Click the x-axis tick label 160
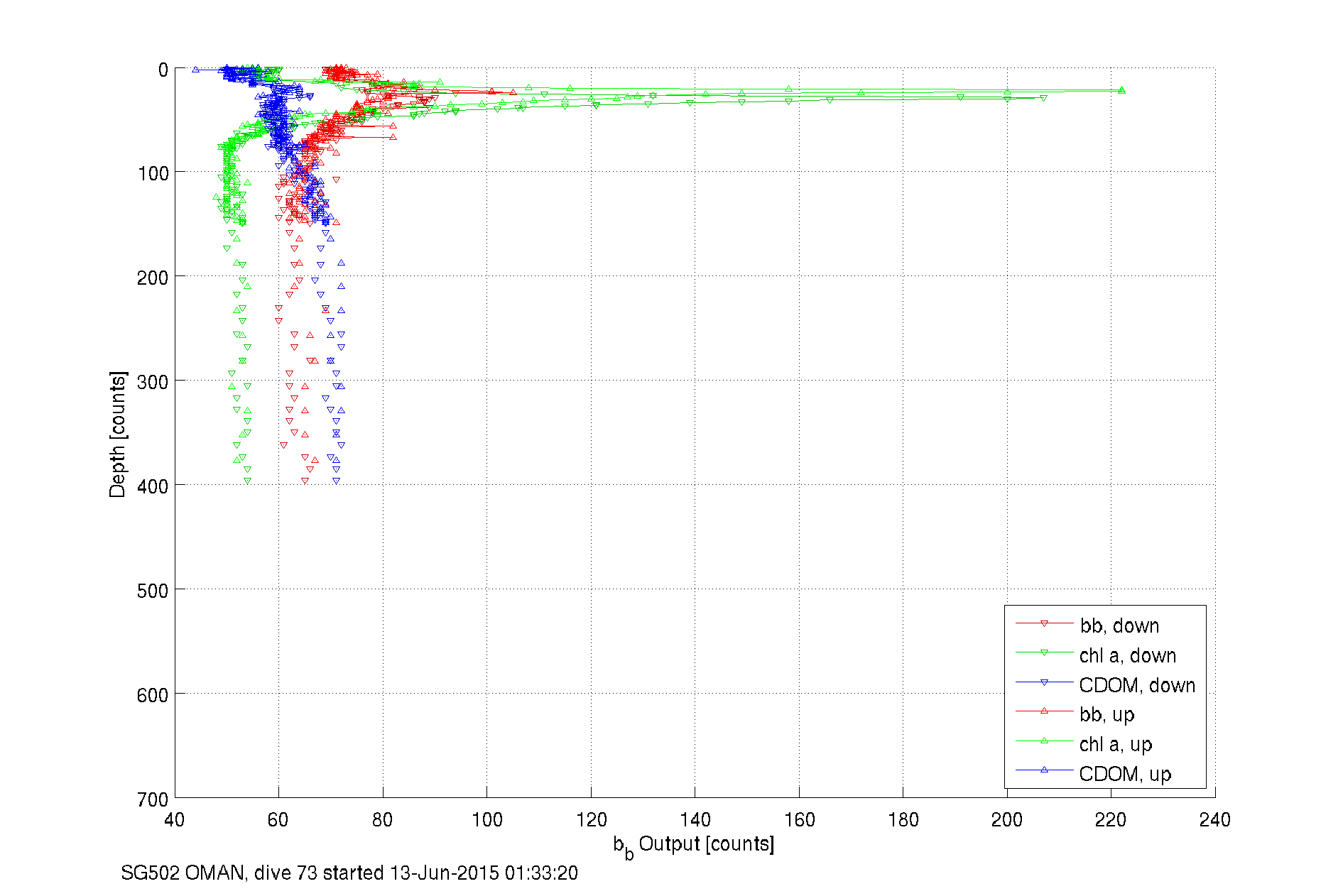The image size is (1343, 896). 799,820
